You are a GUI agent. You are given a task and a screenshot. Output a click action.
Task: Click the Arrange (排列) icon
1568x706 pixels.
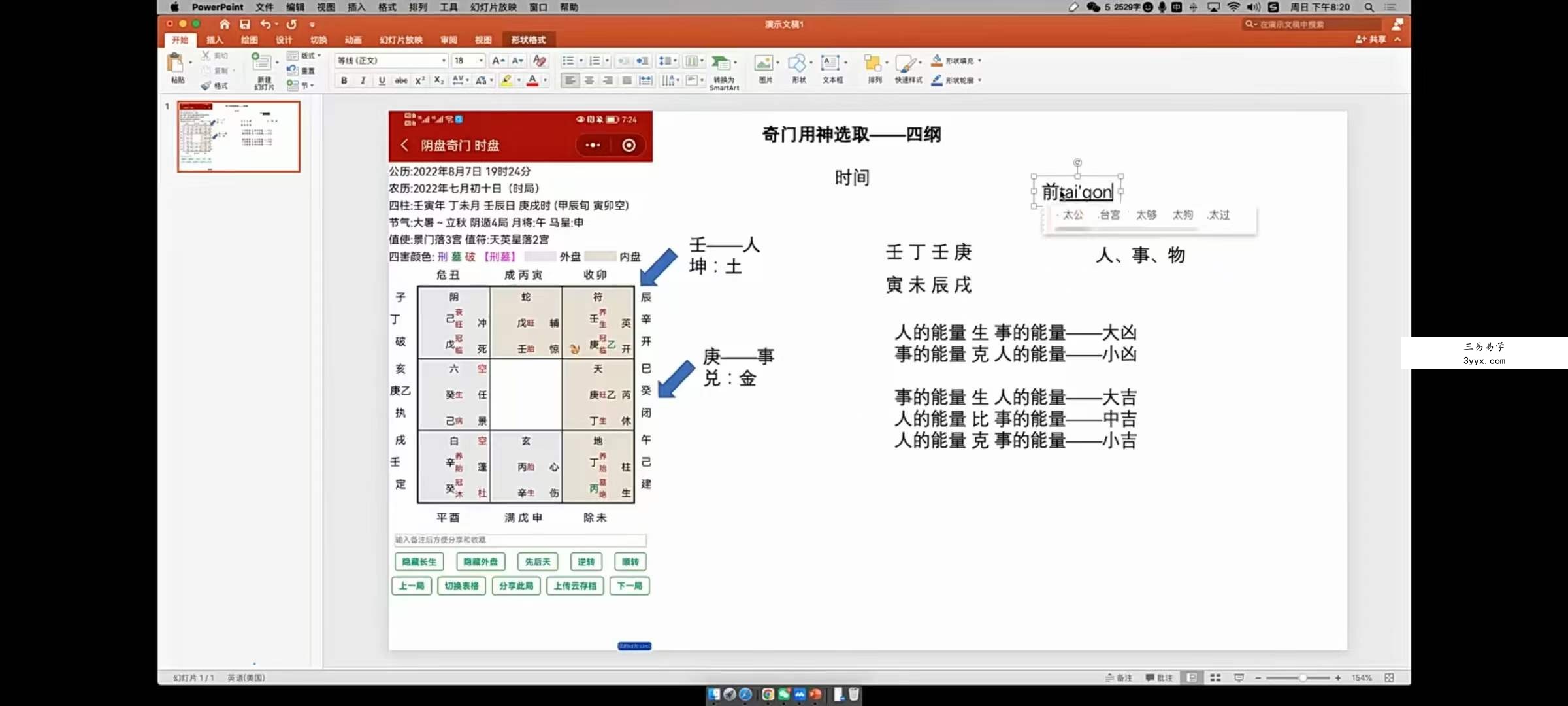coord(872,63)
